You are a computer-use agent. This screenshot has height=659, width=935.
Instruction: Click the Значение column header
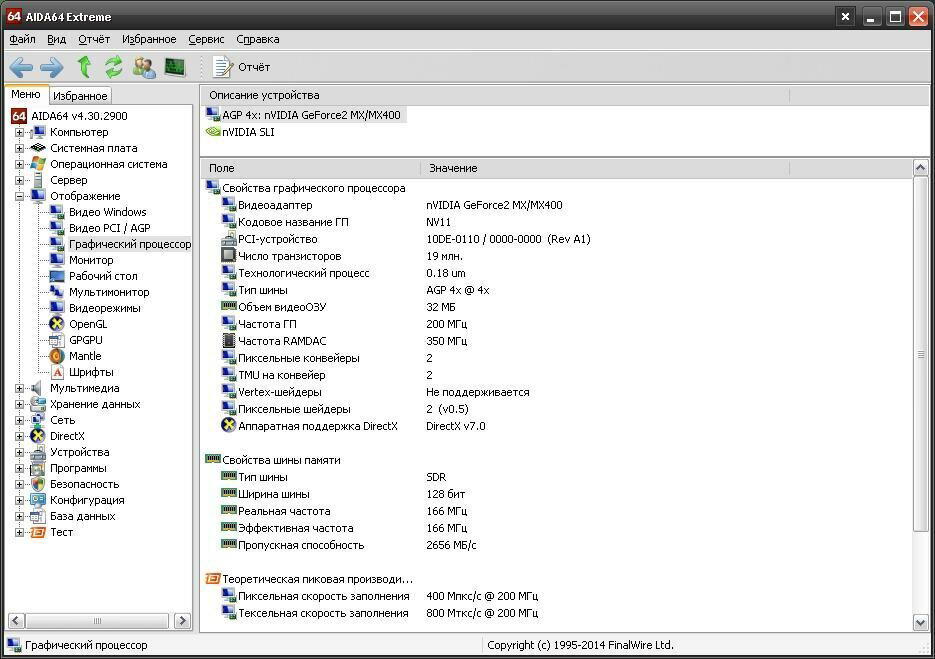[605, 168]
